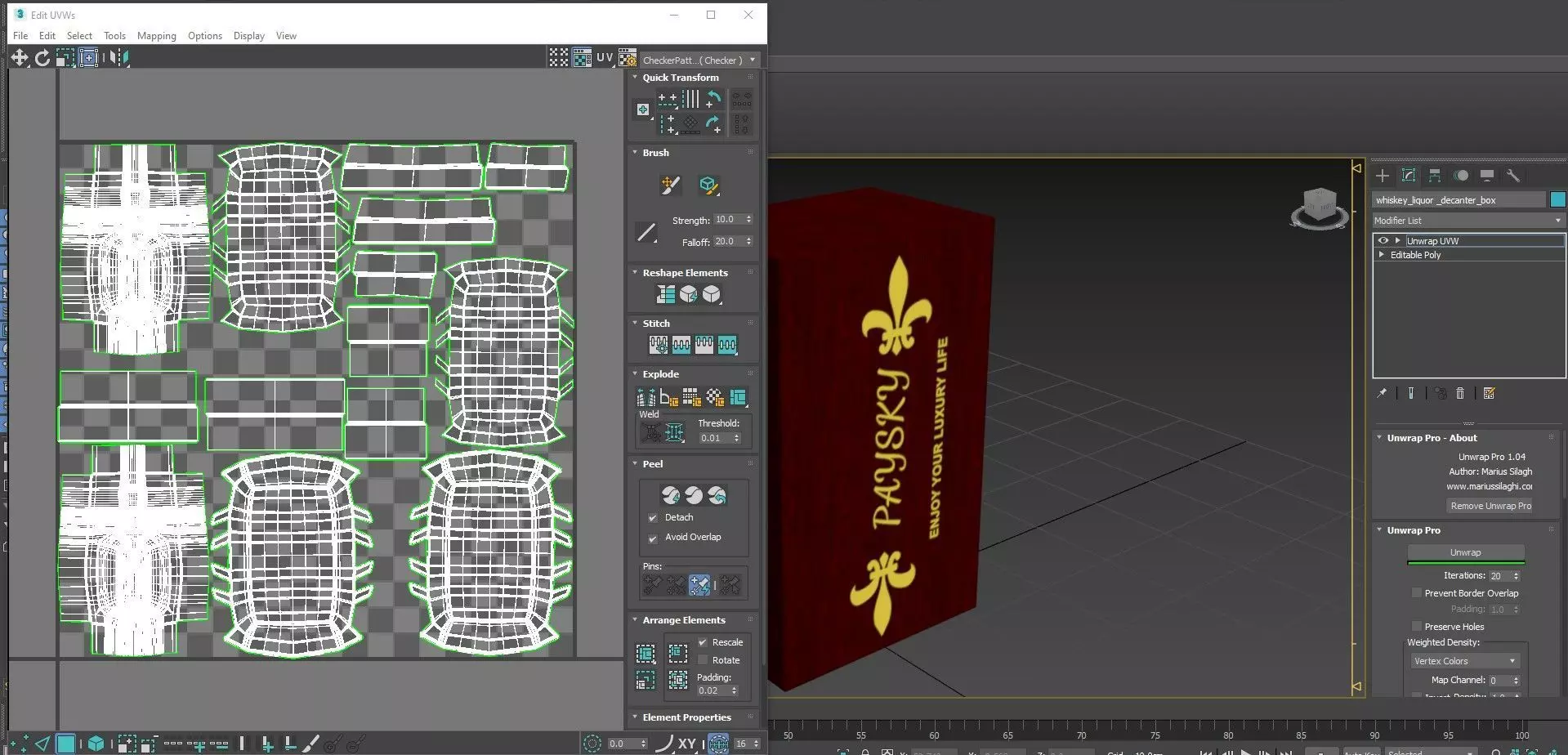This screenshot has width=1568, height=755.
Task: Enable the Preserve Holes checkbox
Action: pyautogui.click(x=1417, y=627)
